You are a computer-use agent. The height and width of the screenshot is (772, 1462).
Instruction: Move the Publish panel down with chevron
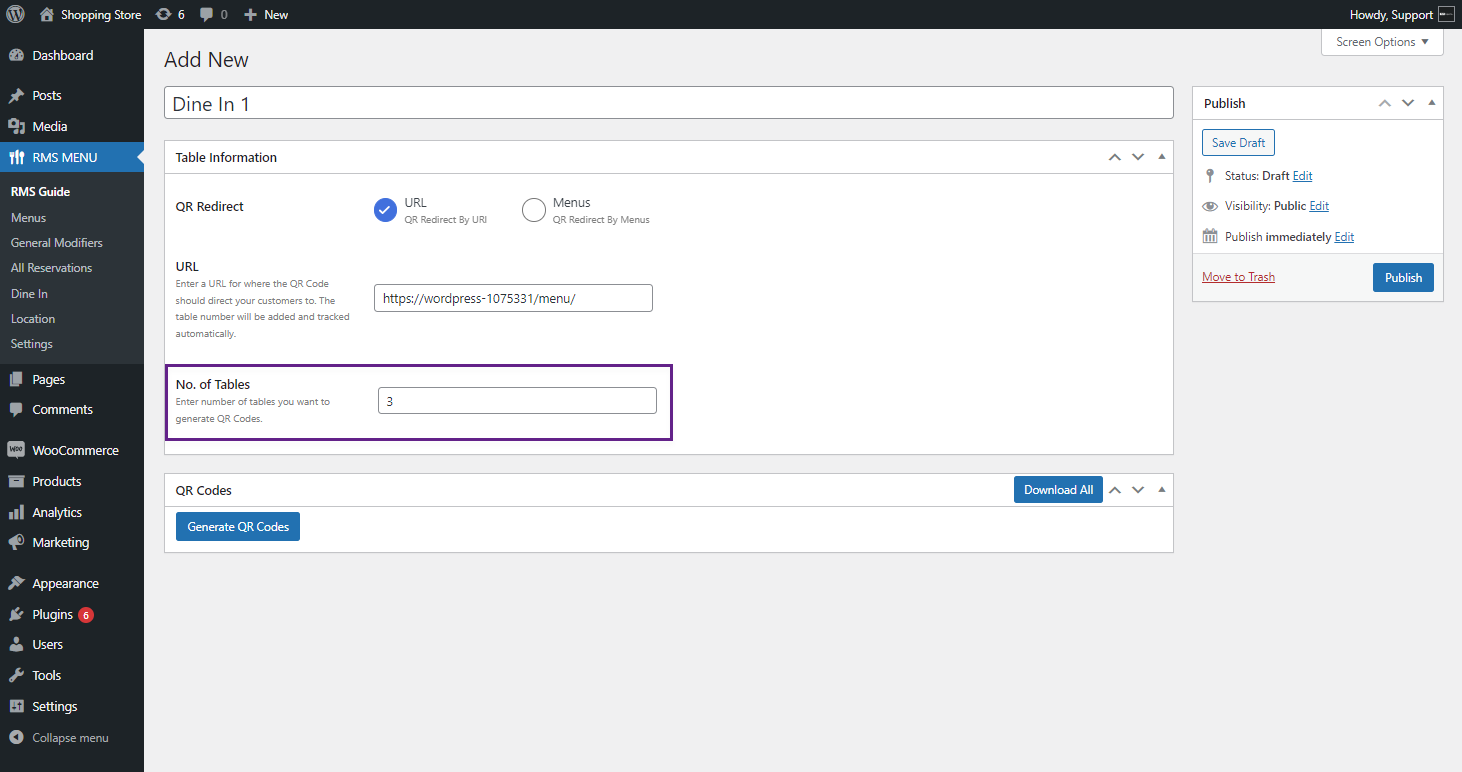tap(1408, 103)
